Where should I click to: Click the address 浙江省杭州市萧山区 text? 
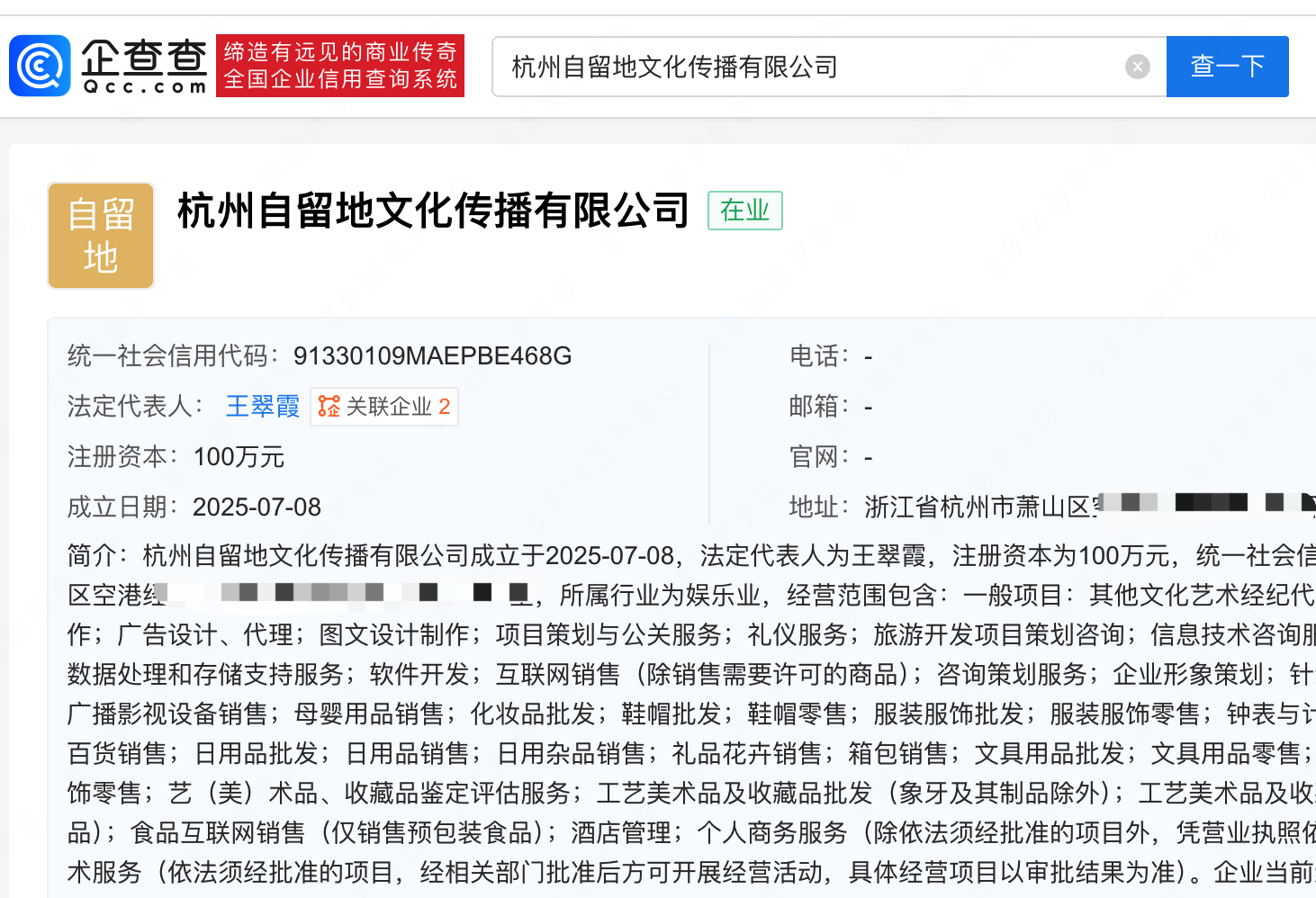click(x=979, y=507)
